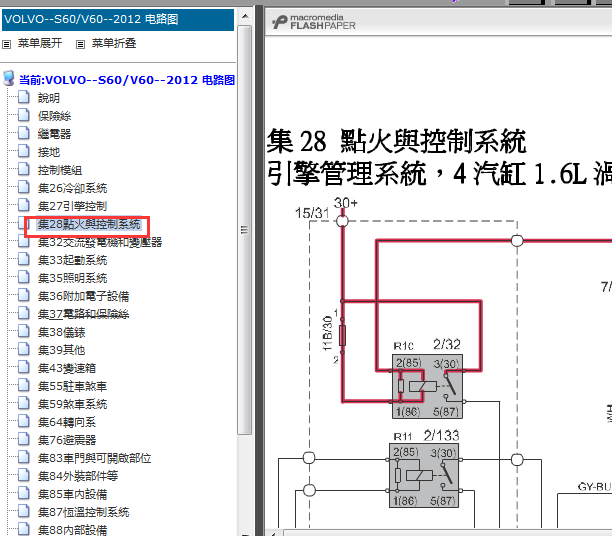Screen dimensions: 612x536
Task: Open 集26冷卻系統 in the tree
Action: 72,188
